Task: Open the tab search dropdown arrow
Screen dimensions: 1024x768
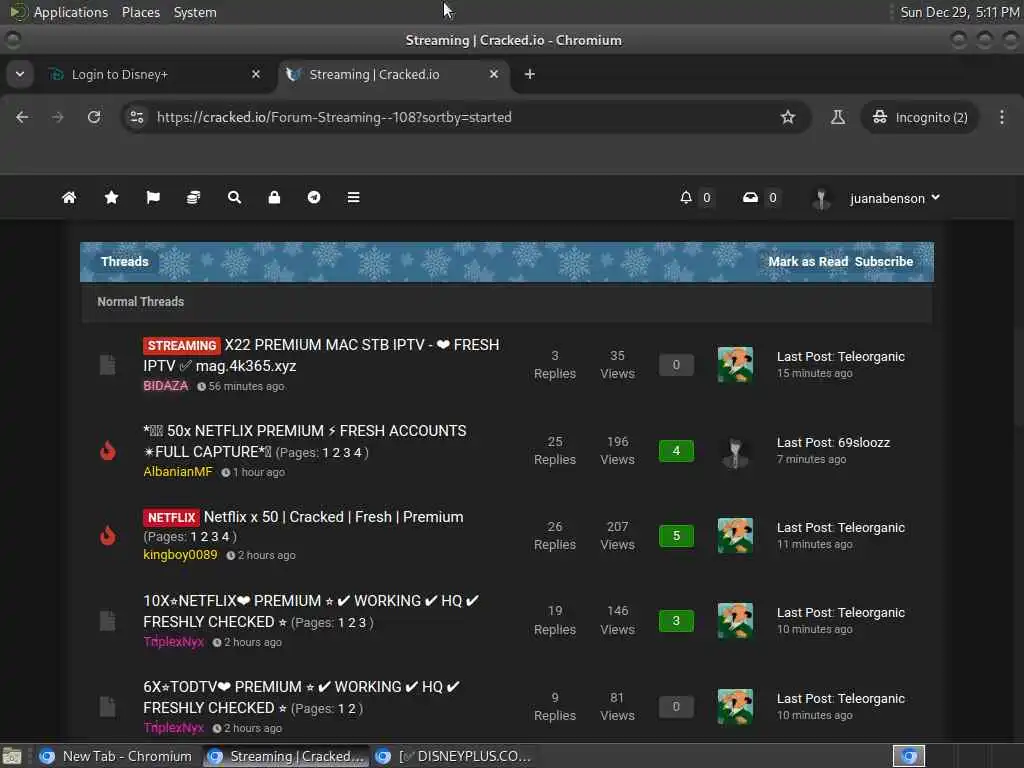Action: 20,74
